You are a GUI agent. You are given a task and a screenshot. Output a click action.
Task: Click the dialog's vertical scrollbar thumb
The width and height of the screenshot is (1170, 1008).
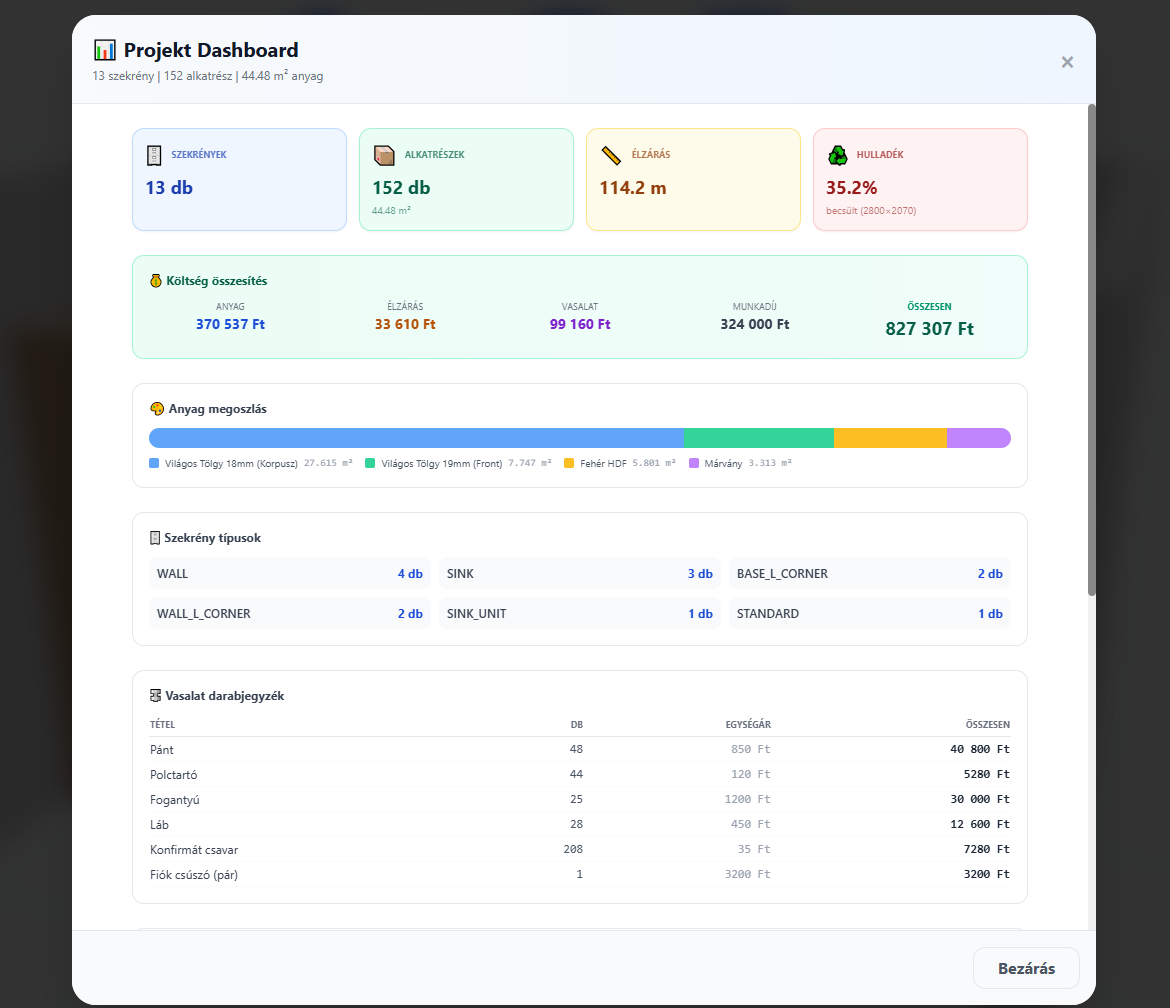[1091, 350]
